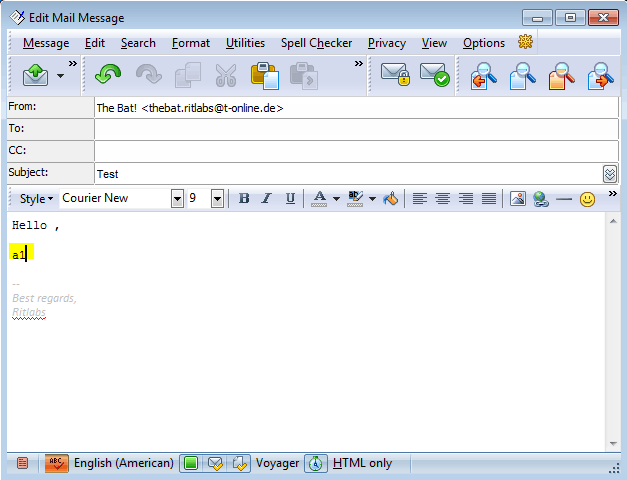Expand hidden formatting toolbar buttons chevron
The image size is (627, 480).
click(x=613, y=194)
